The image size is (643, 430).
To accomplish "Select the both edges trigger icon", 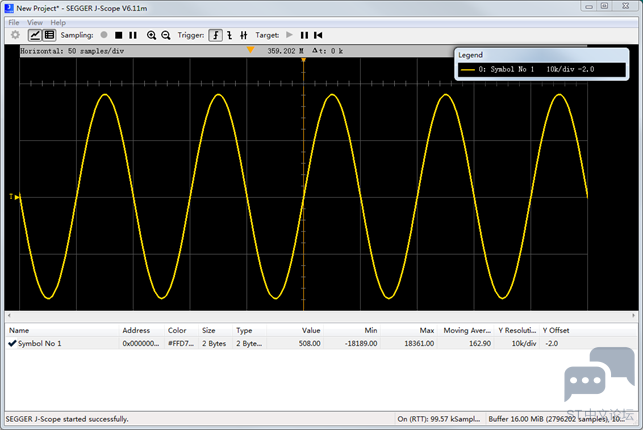I will [244, 35].
